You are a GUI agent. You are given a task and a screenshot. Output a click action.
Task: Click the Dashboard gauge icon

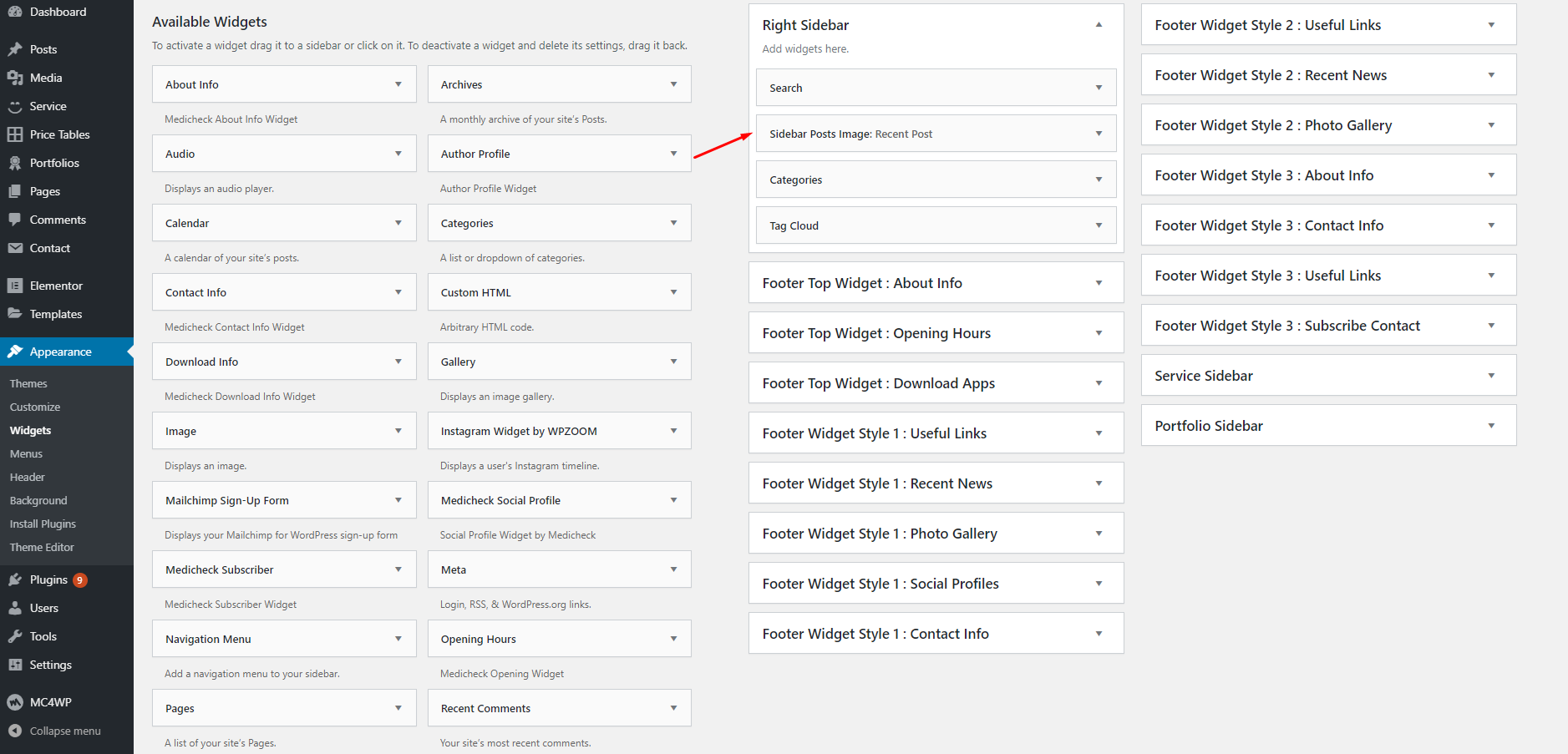coord(15,12)
